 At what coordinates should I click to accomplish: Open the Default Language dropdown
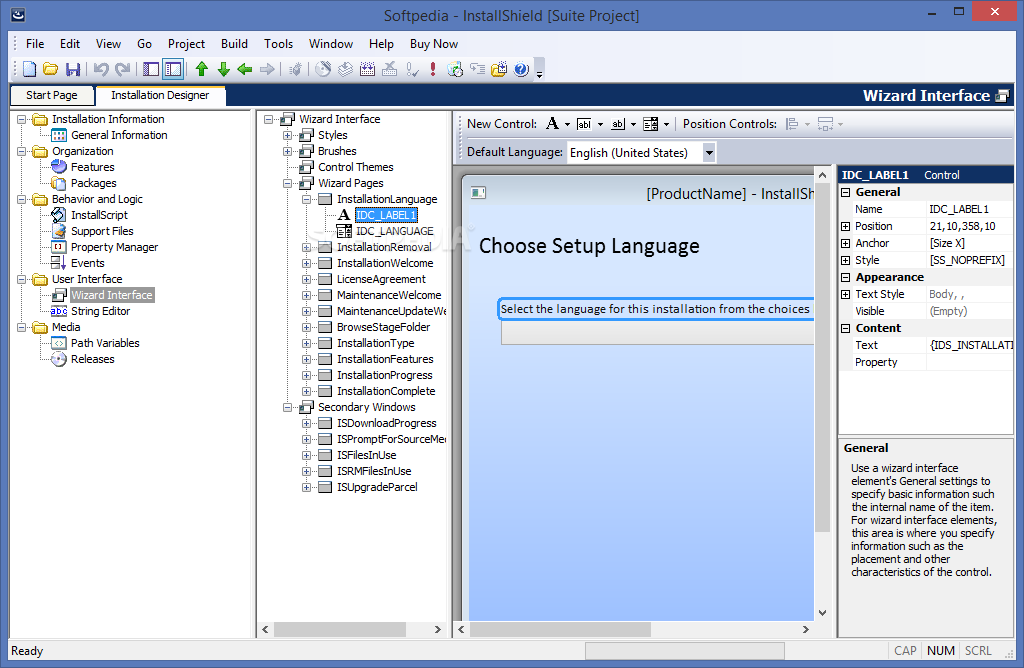click(709, 152)
